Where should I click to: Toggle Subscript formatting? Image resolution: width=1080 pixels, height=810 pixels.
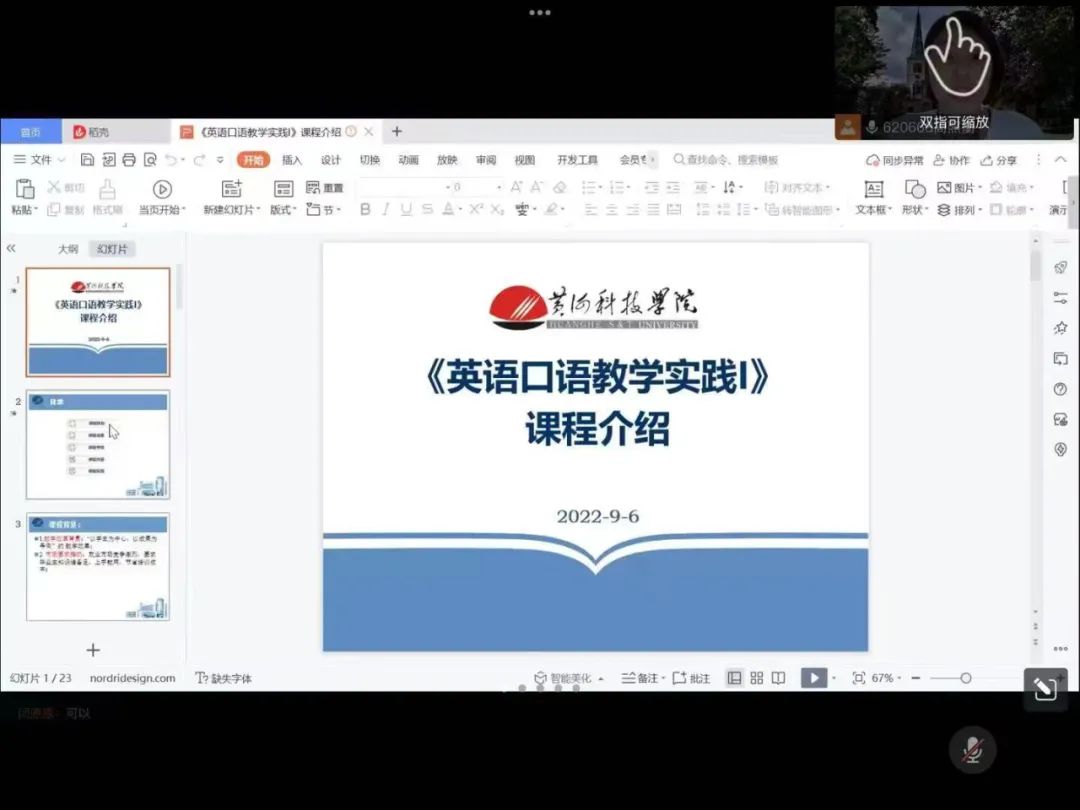click(x=497, y=209)
